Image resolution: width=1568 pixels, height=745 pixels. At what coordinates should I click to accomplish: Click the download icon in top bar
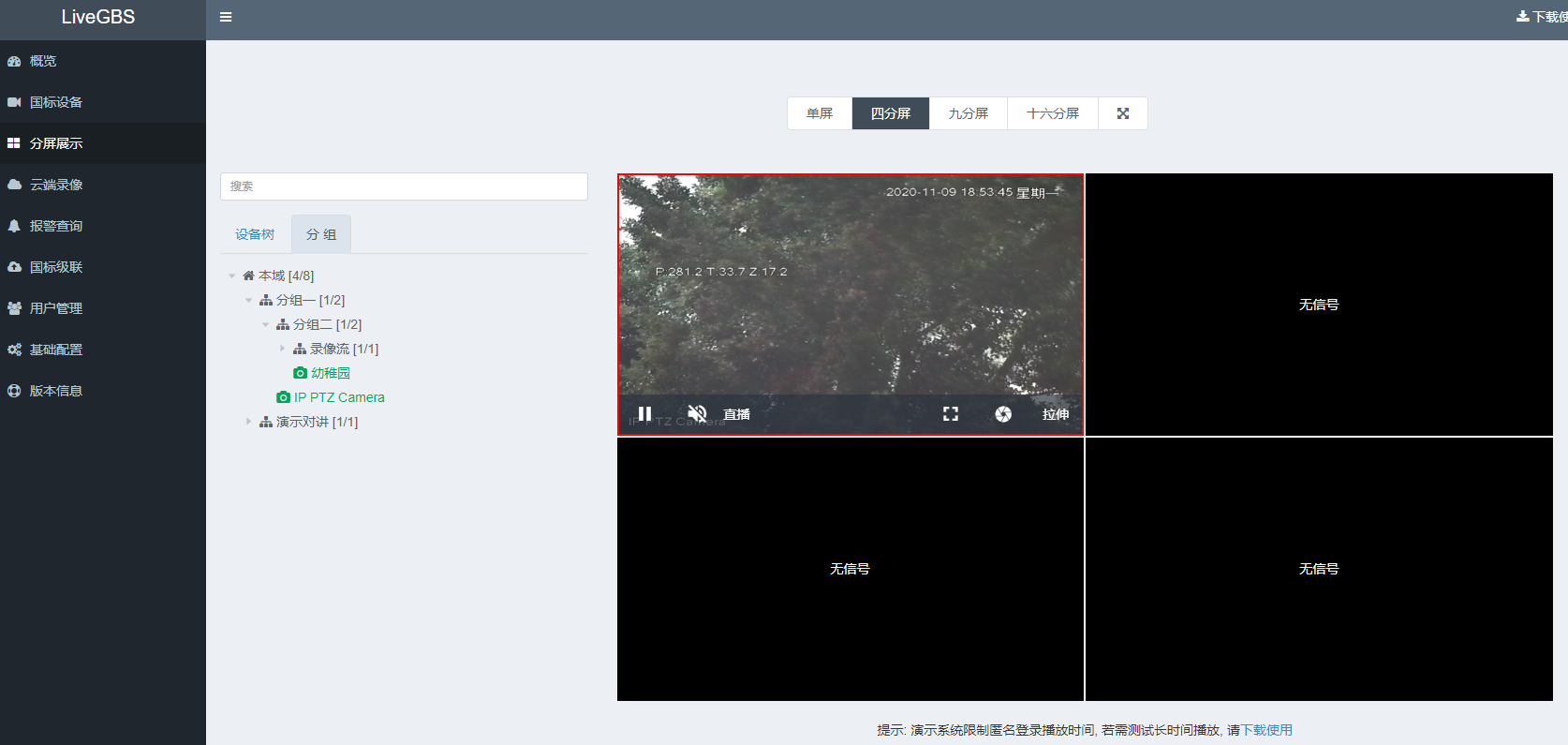1523,16
